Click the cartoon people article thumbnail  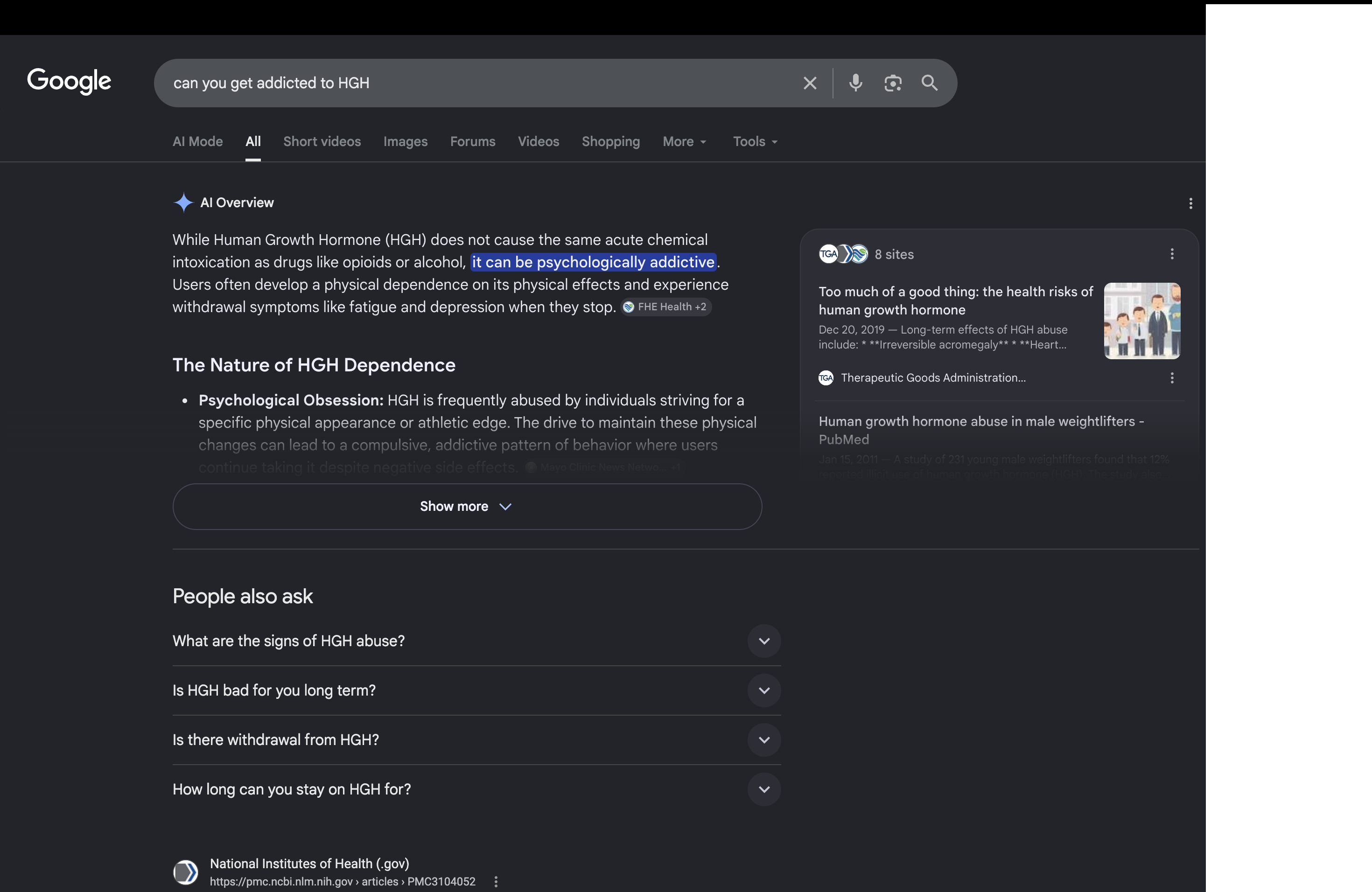point(1142,321)
